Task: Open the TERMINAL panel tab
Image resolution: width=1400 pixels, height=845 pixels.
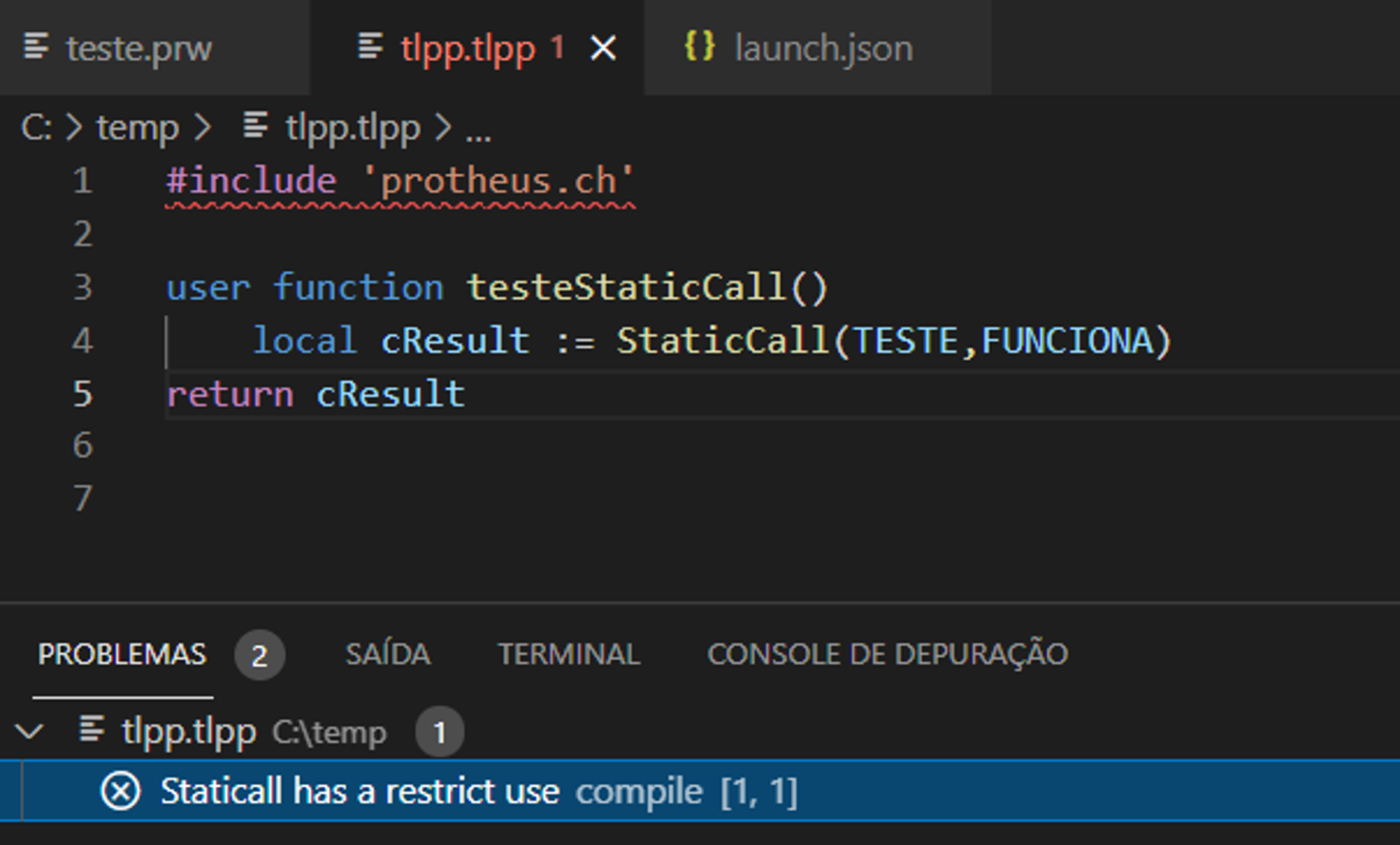Action: tap(568, 654)
